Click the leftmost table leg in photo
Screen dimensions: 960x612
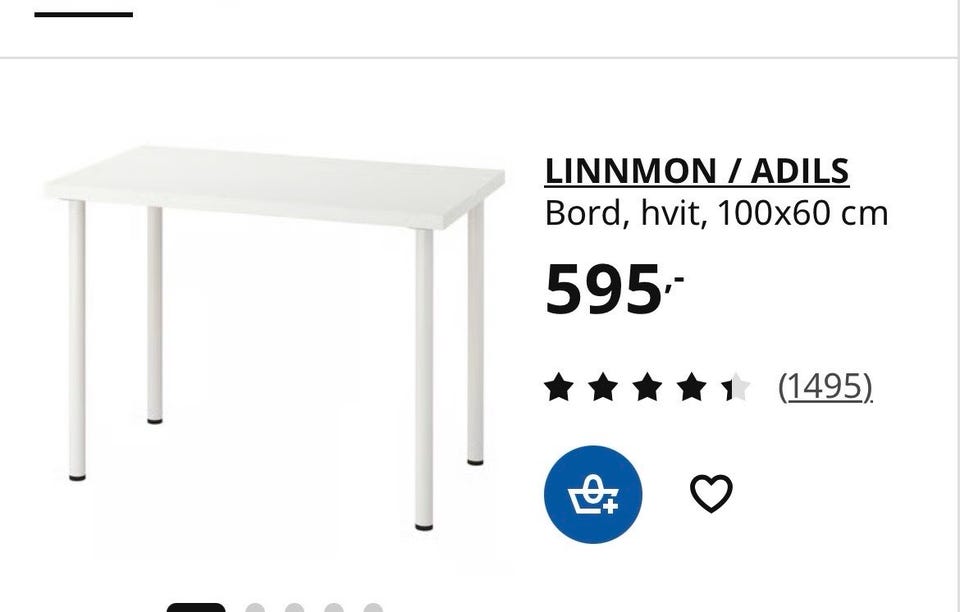77,340
